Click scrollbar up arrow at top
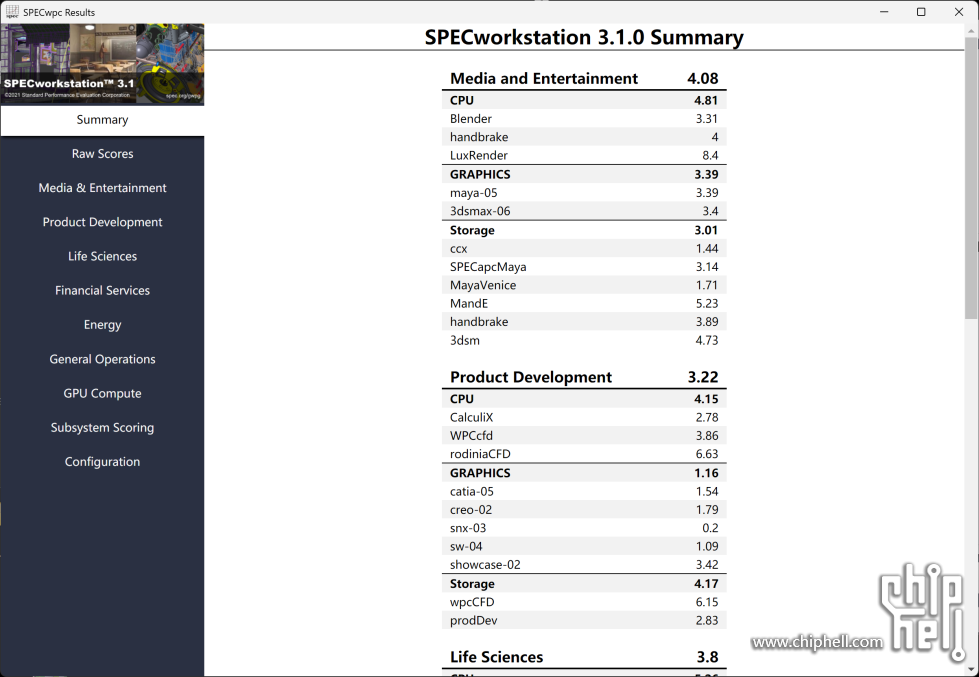 coord(971,32)
